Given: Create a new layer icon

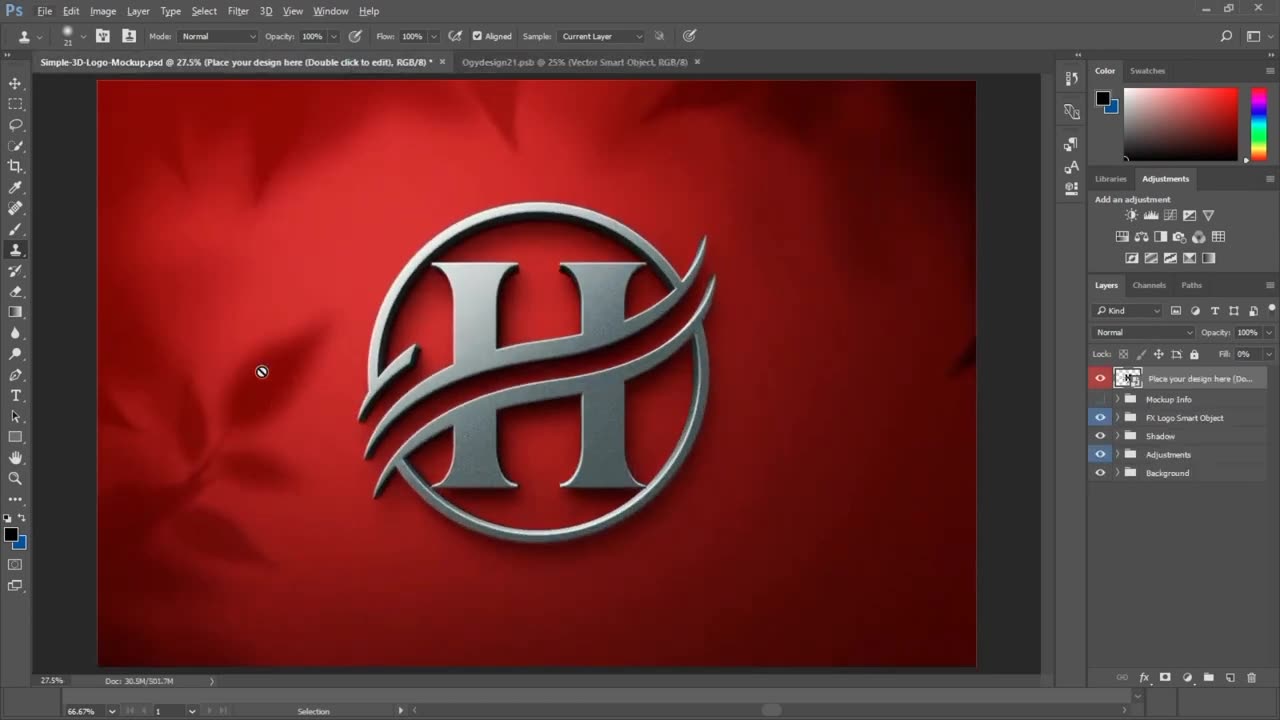Looking at the screenshot, I should tap(1231, 677).
